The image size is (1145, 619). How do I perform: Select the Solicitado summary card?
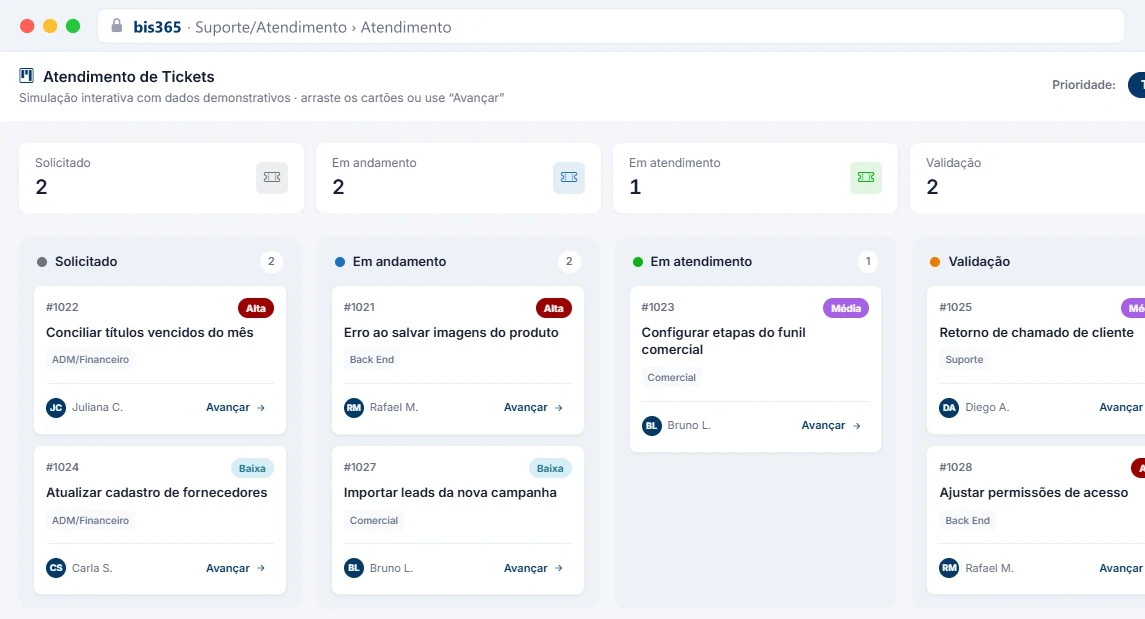pyautogui.click(x=161, y=178)
